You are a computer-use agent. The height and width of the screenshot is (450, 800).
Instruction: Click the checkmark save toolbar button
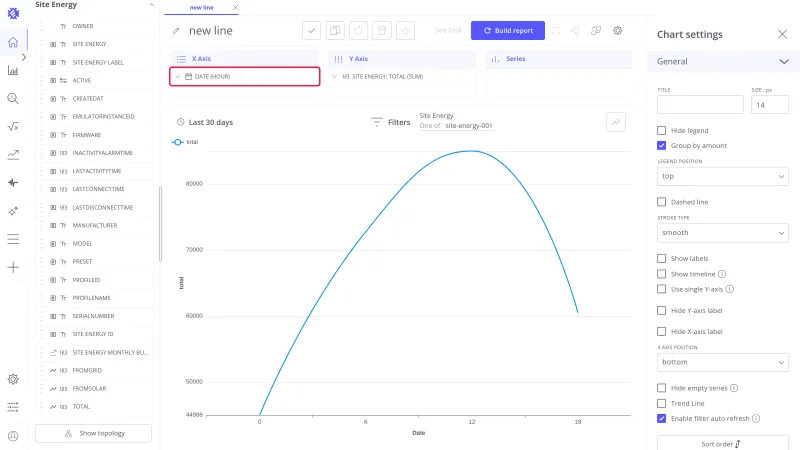point(311,31)
